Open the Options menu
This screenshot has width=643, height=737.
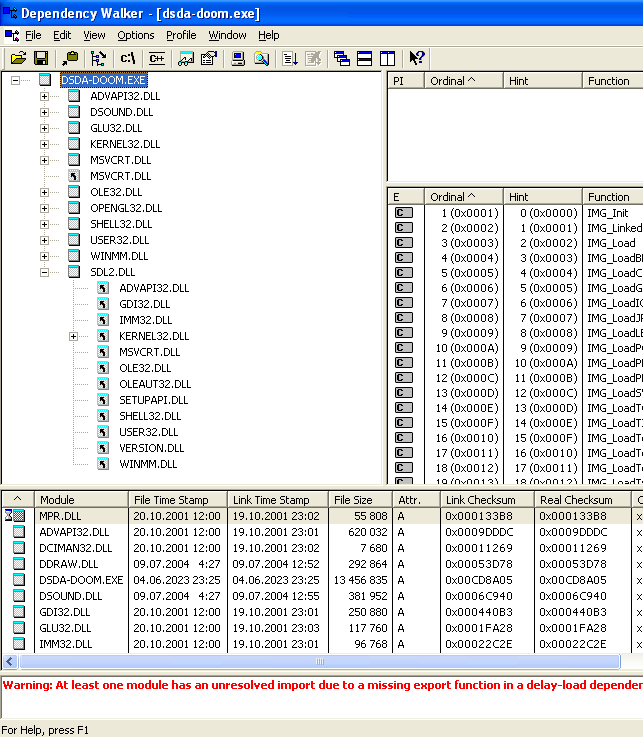136,35
